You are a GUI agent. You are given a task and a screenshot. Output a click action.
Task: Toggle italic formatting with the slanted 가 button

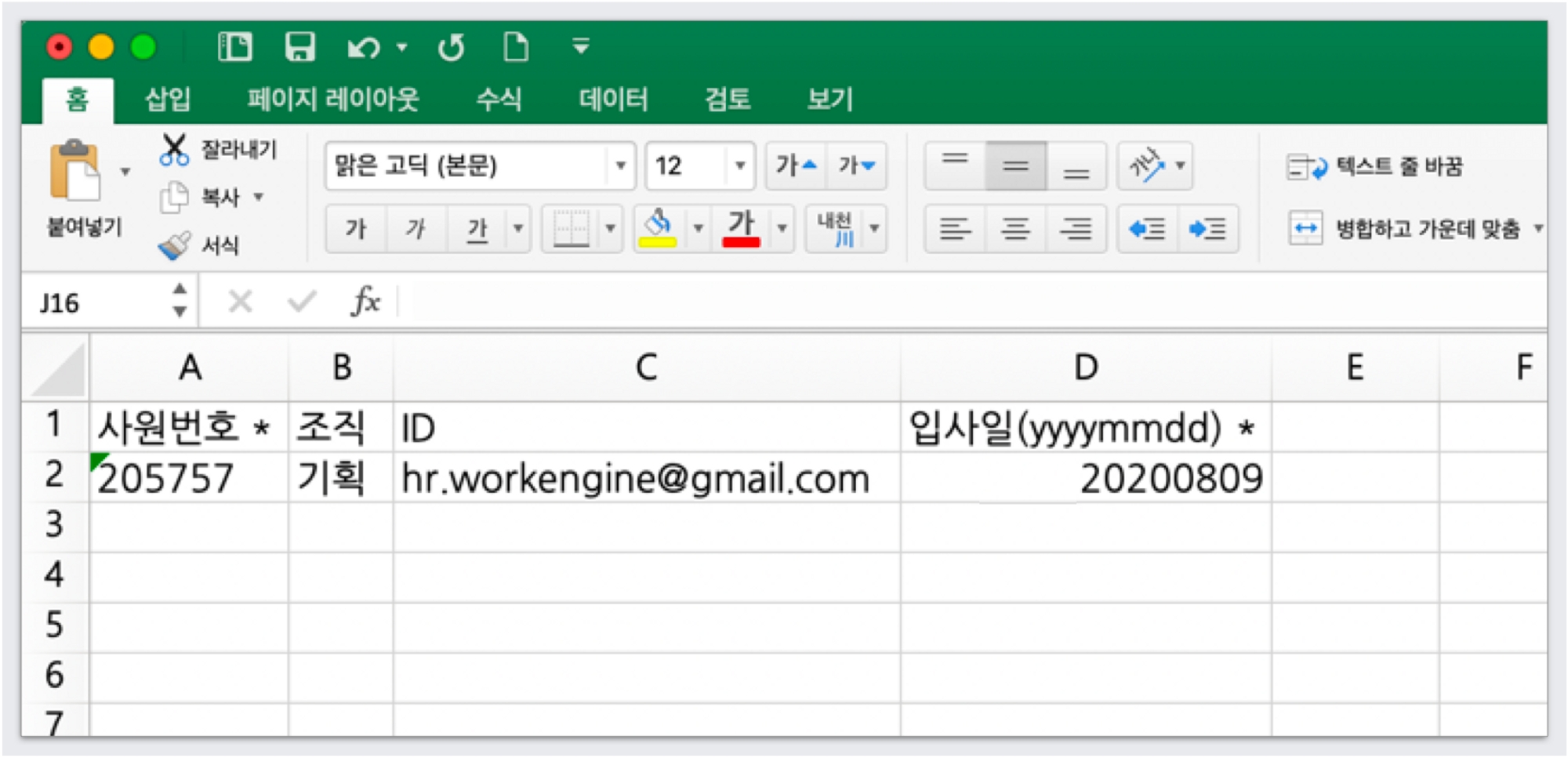coord(416,229)
